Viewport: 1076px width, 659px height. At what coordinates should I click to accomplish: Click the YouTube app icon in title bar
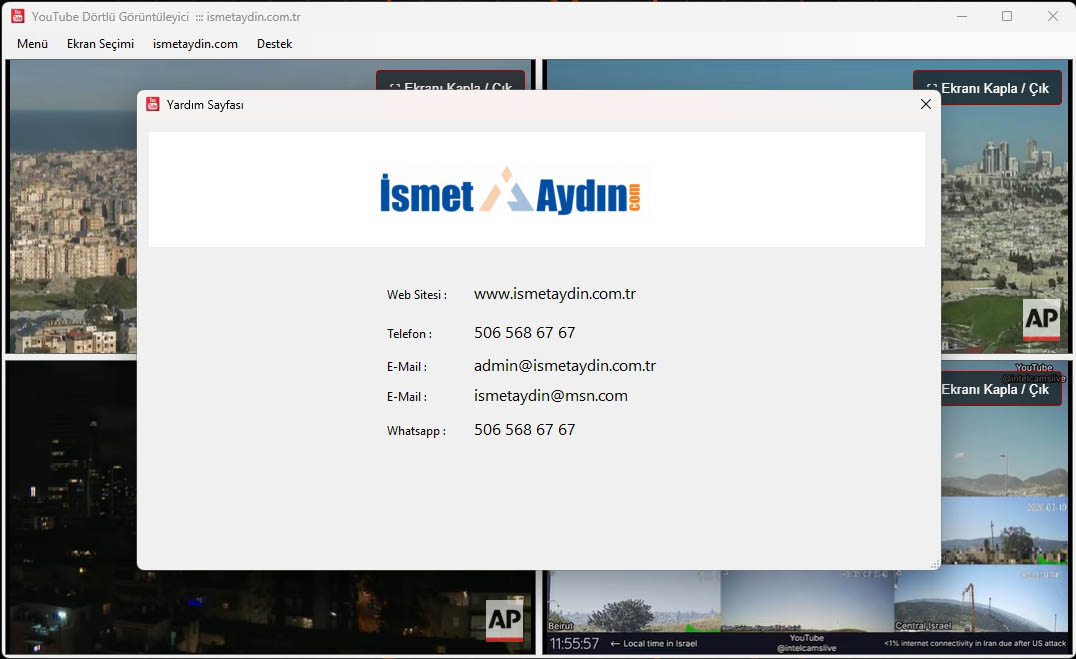coord(18,17)
